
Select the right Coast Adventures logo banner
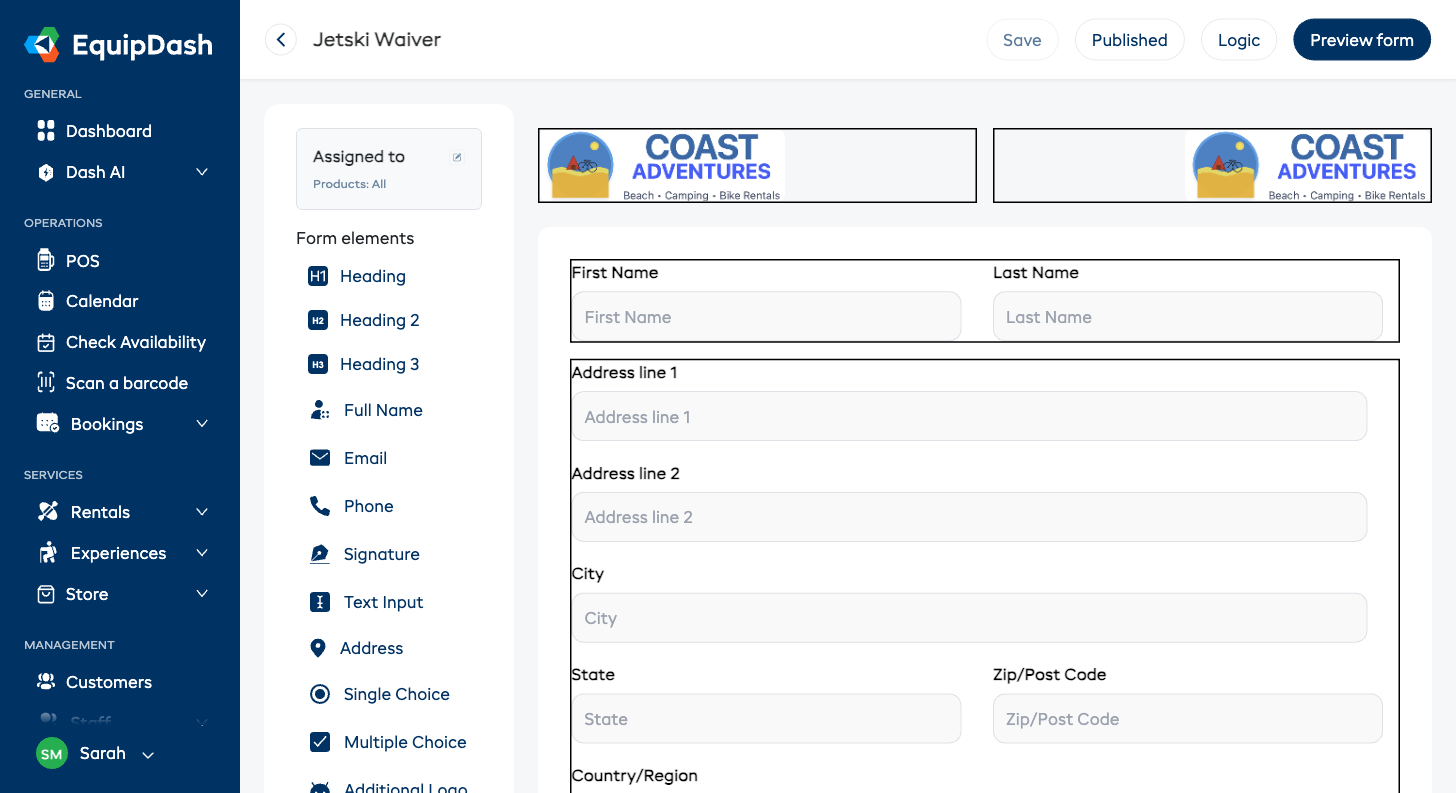(1212, 166)
